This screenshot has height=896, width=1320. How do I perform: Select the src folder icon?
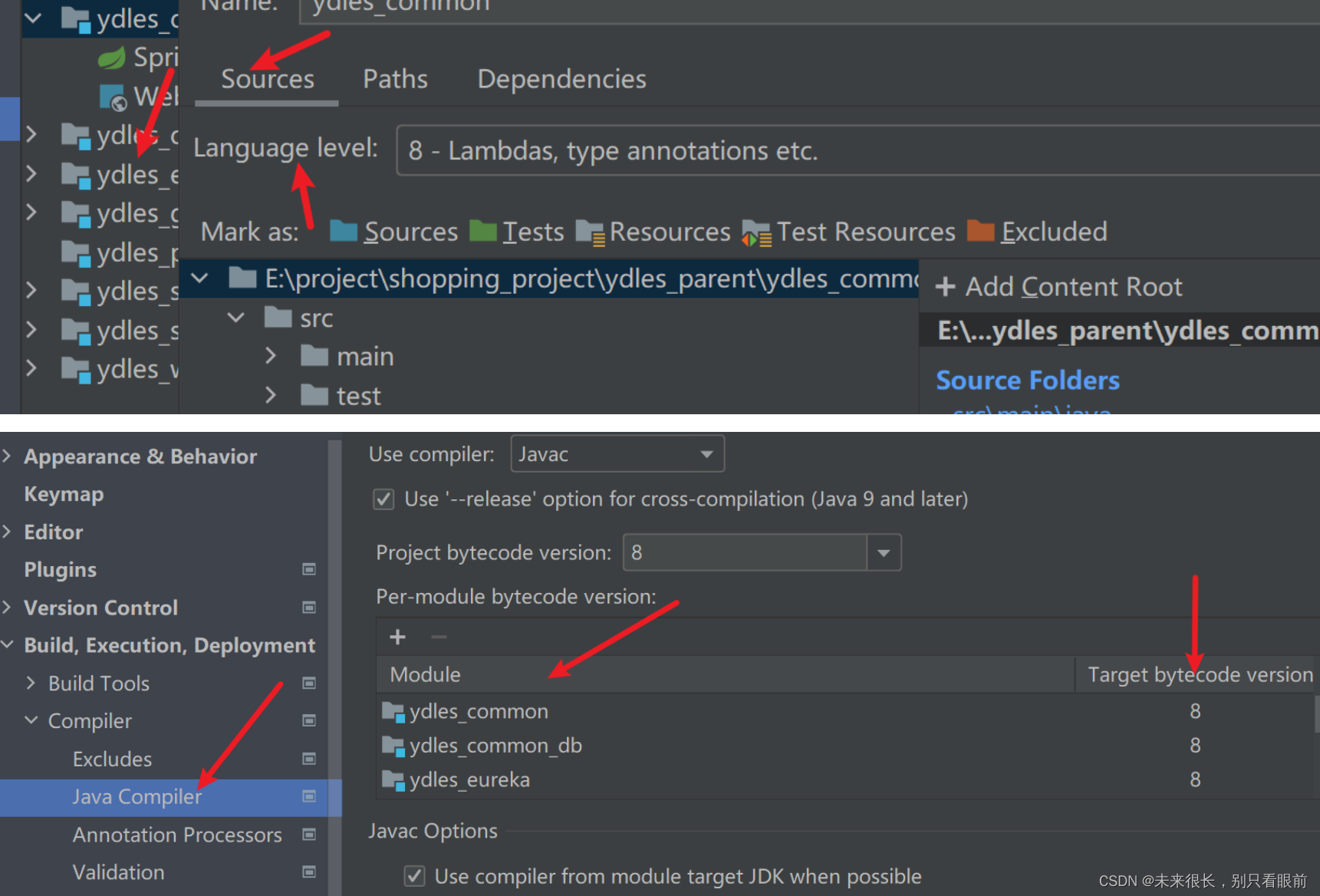(x=278, y=317)
